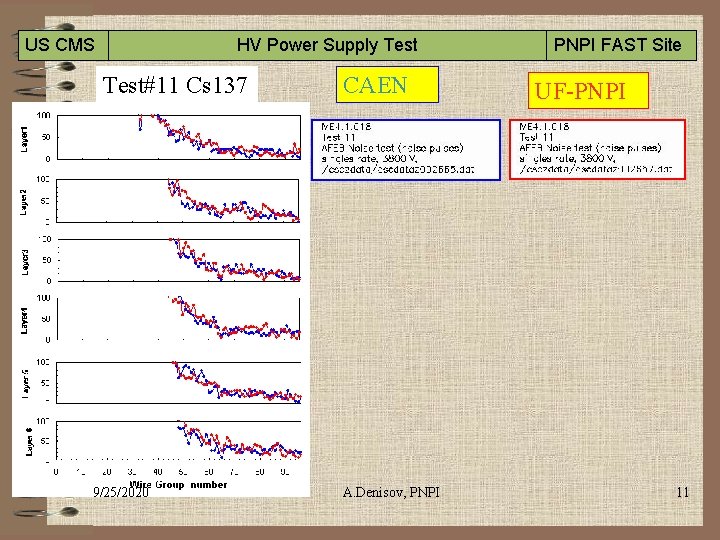Click the 'A.Denisov, PNPI' footer text
This screenshot has width=720, height=540.
coord(391,492)
